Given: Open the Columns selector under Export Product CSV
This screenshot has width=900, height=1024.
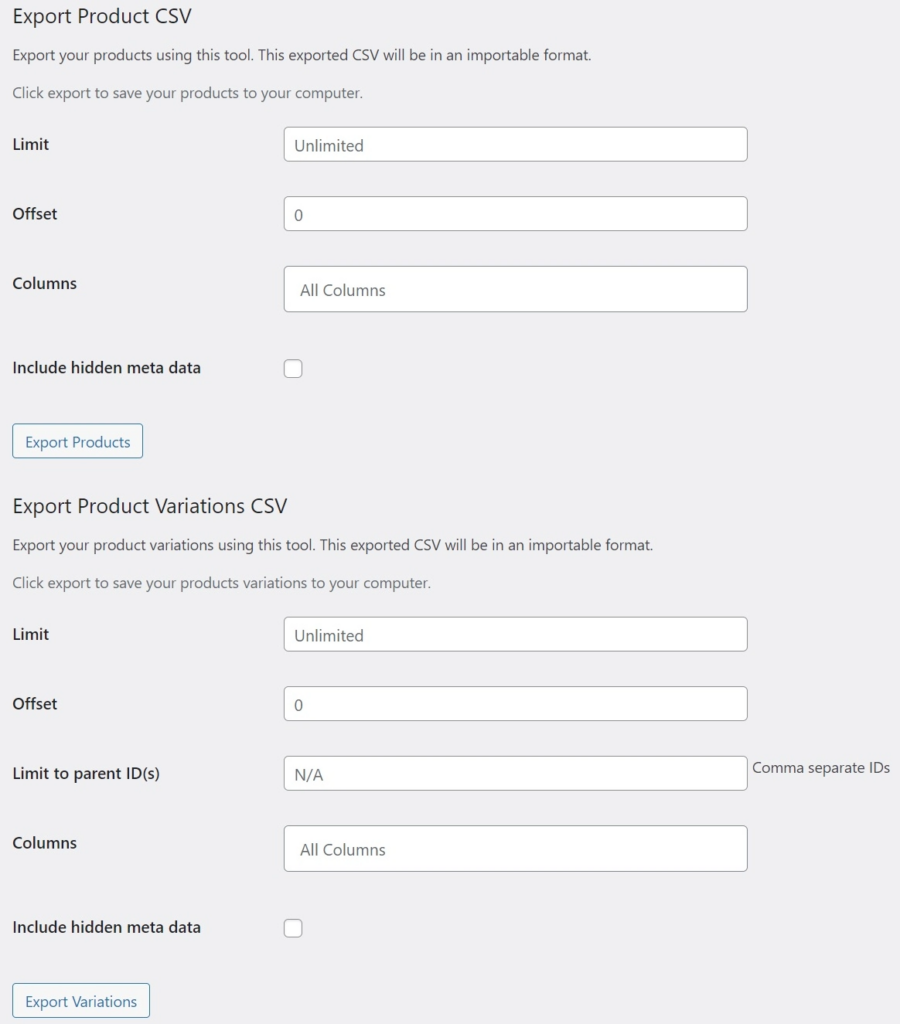Looking at the screenshot, I should click(x=515, y=289).
